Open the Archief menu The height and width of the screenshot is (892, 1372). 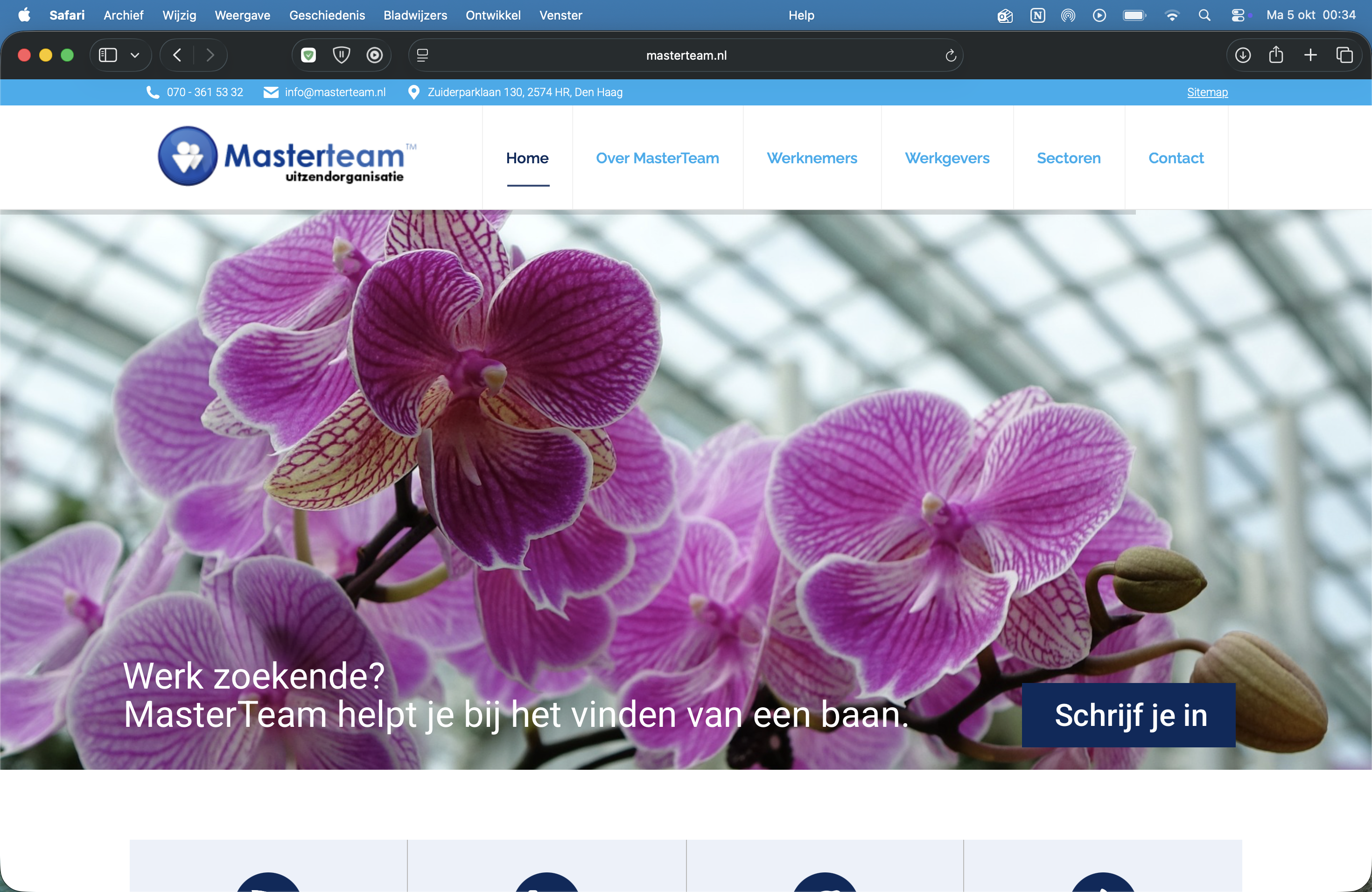(x=123, y=15)
